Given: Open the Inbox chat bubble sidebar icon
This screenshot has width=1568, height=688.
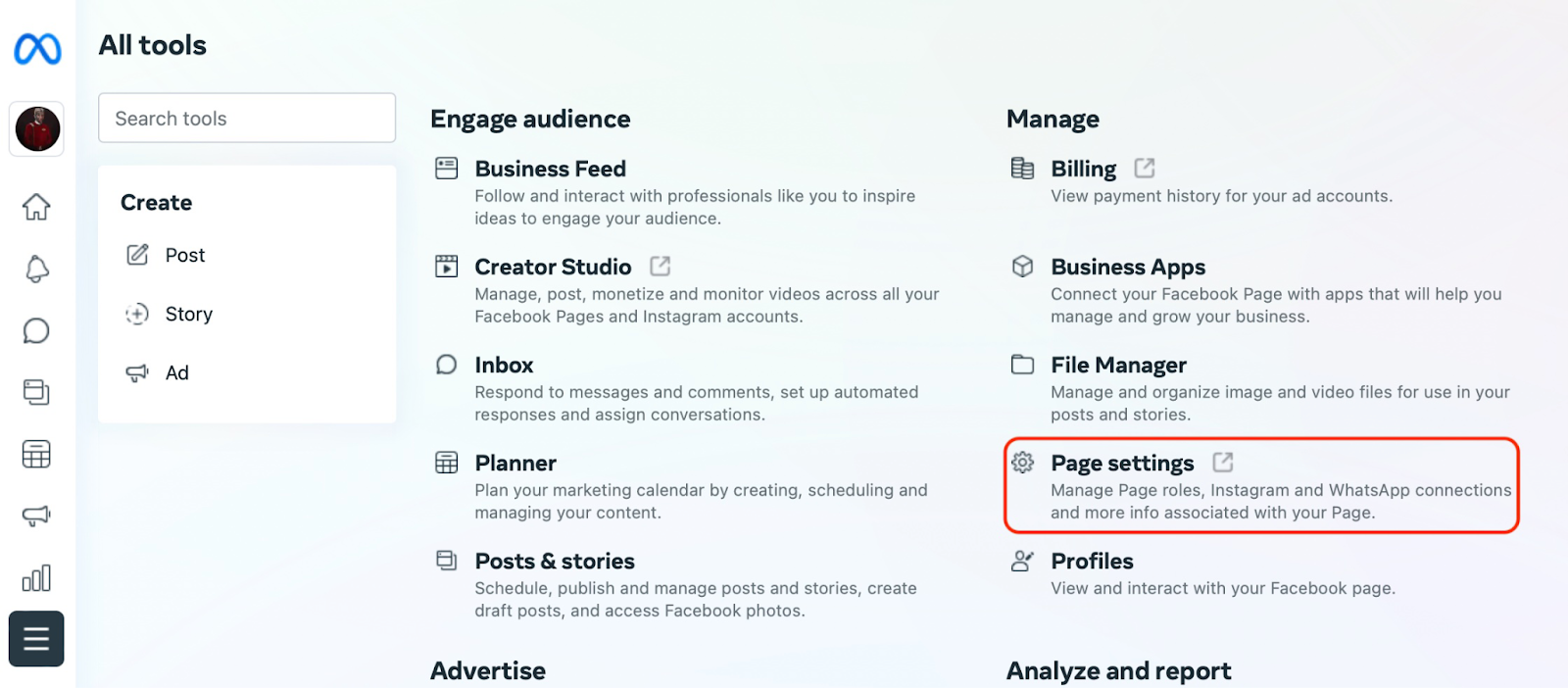Looking at the screenshot, I should (x=36, y=331).
